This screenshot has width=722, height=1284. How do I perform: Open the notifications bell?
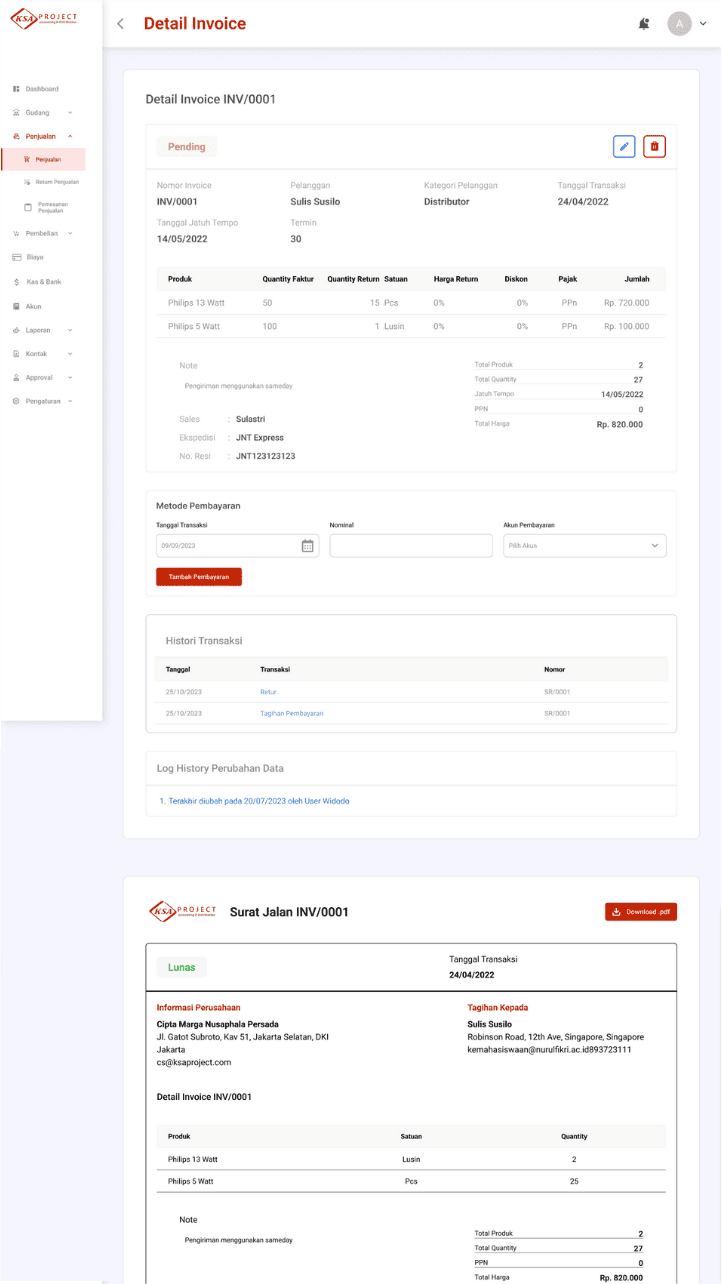coord(644,24)
